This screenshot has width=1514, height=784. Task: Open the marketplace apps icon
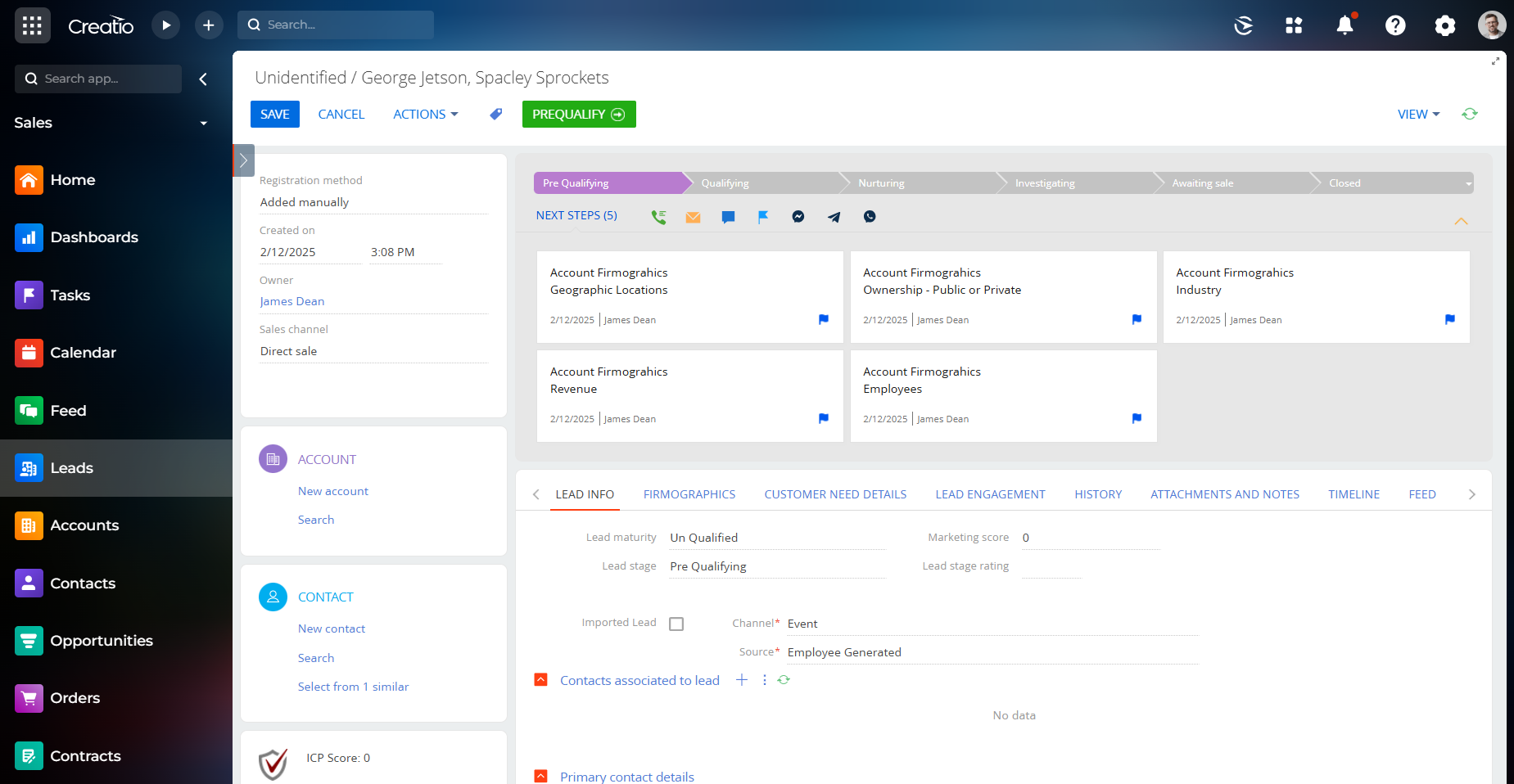1294,25
